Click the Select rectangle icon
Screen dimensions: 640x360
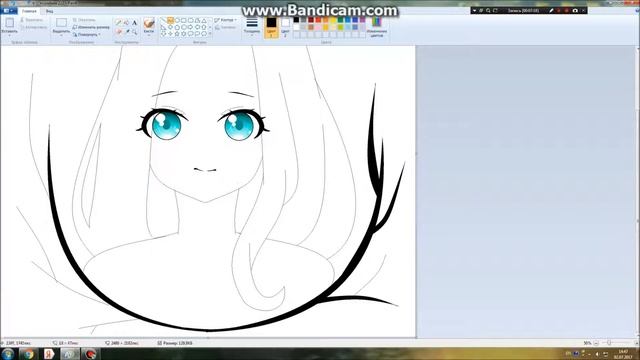click(x=62, y=22)
